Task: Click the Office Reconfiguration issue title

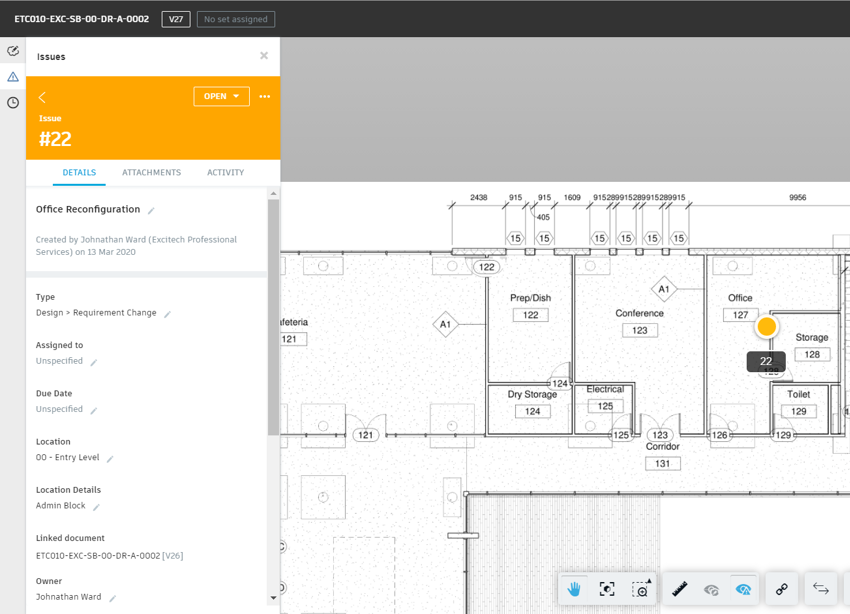Action: [x=88, y=209]
